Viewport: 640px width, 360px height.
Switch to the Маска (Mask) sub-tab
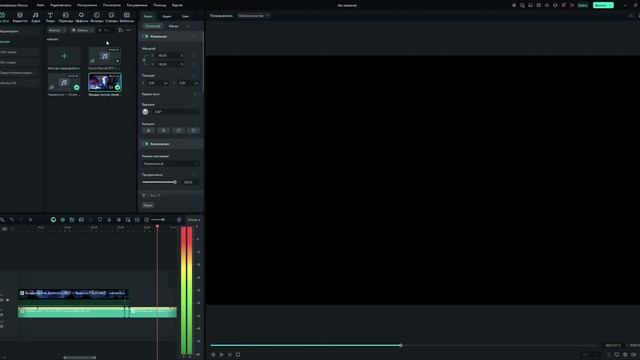pyautogui.click(x=173, y=26)
